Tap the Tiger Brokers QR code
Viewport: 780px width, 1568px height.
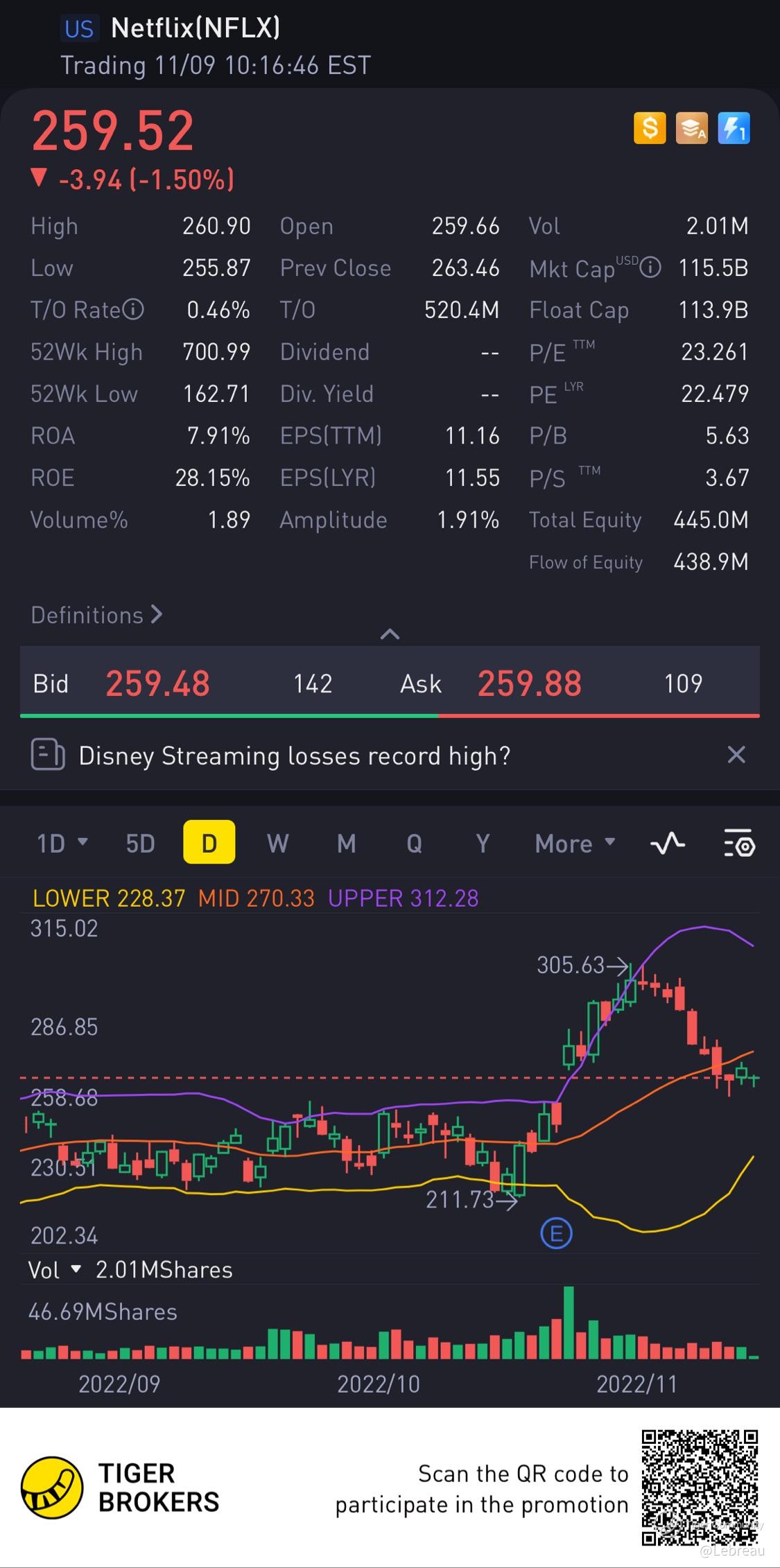click(x=700, y=1487)
